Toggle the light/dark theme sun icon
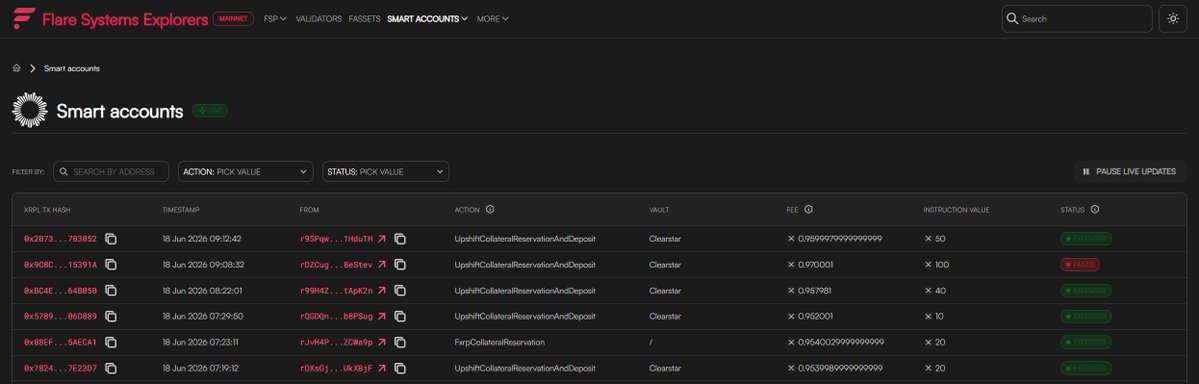The width and height of the screenshot is (1199, 384). (x=1173, y=19)
